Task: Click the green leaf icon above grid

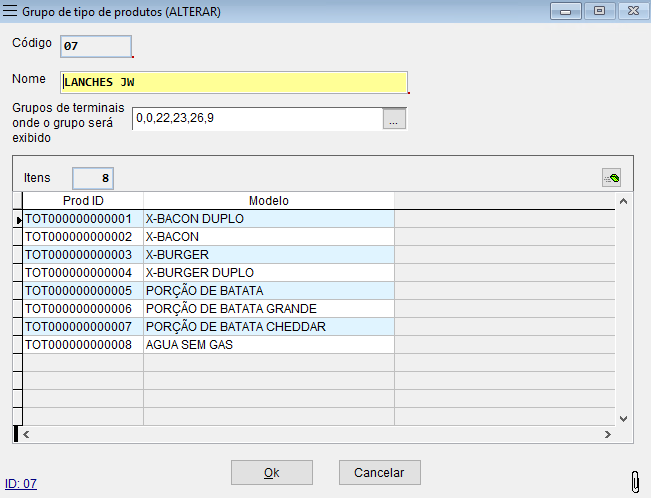Action: click(611, 178)
